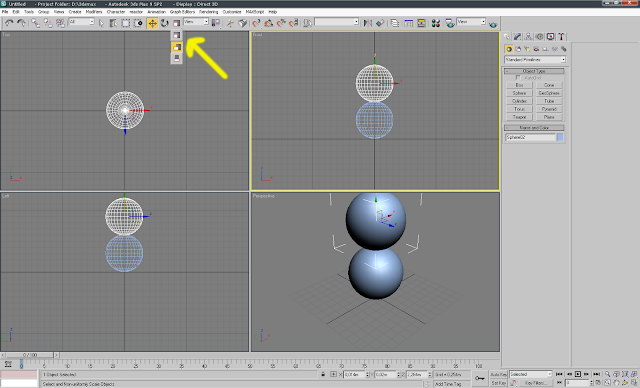Toggle the Set Key button

click(x=498, y=383)
